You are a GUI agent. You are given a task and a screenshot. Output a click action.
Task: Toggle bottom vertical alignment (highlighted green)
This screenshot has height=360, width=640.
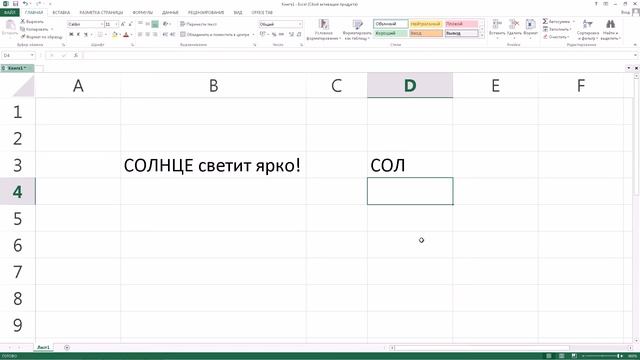click(x=155, y=24)
